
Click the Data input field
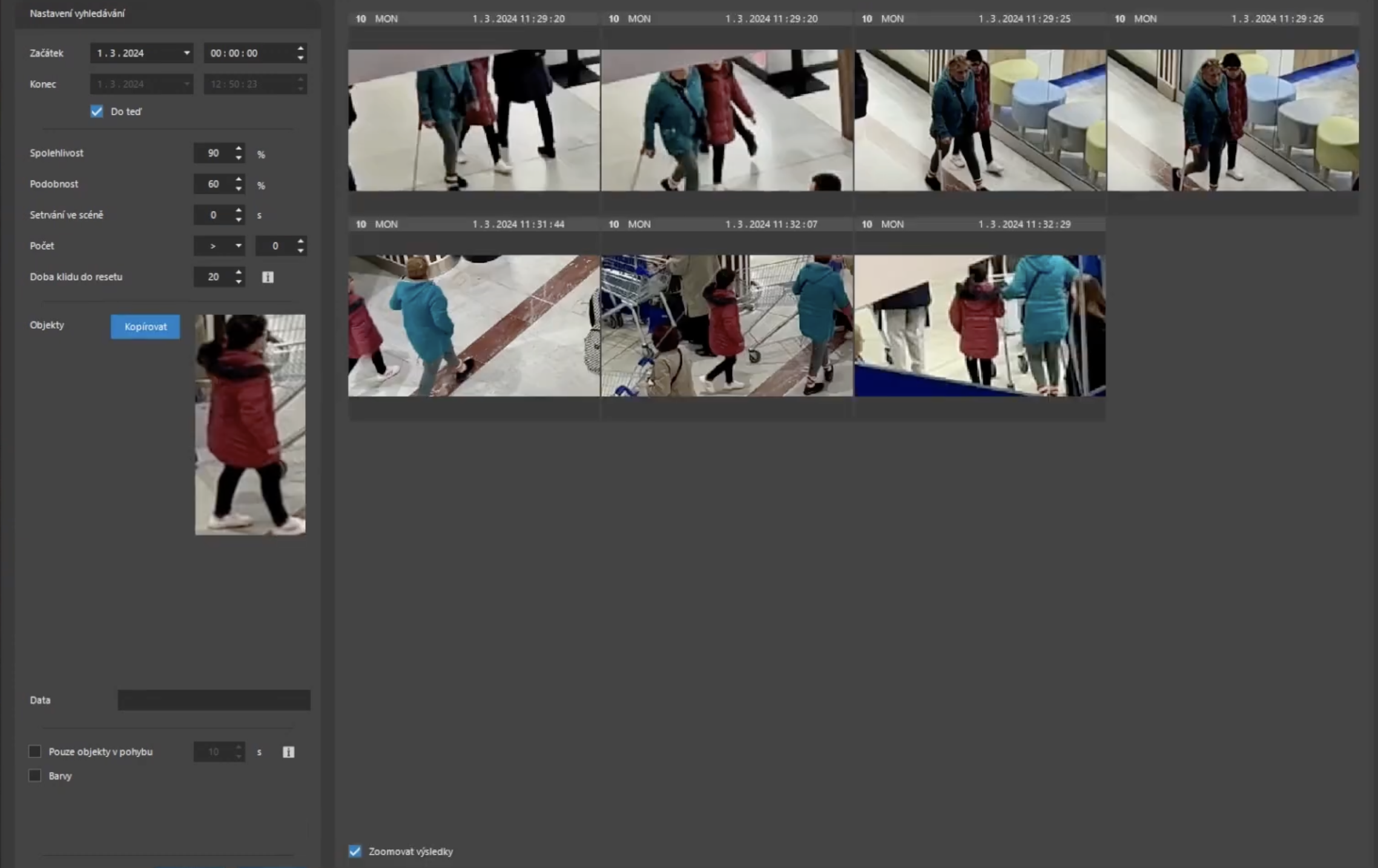click(214, 700)
